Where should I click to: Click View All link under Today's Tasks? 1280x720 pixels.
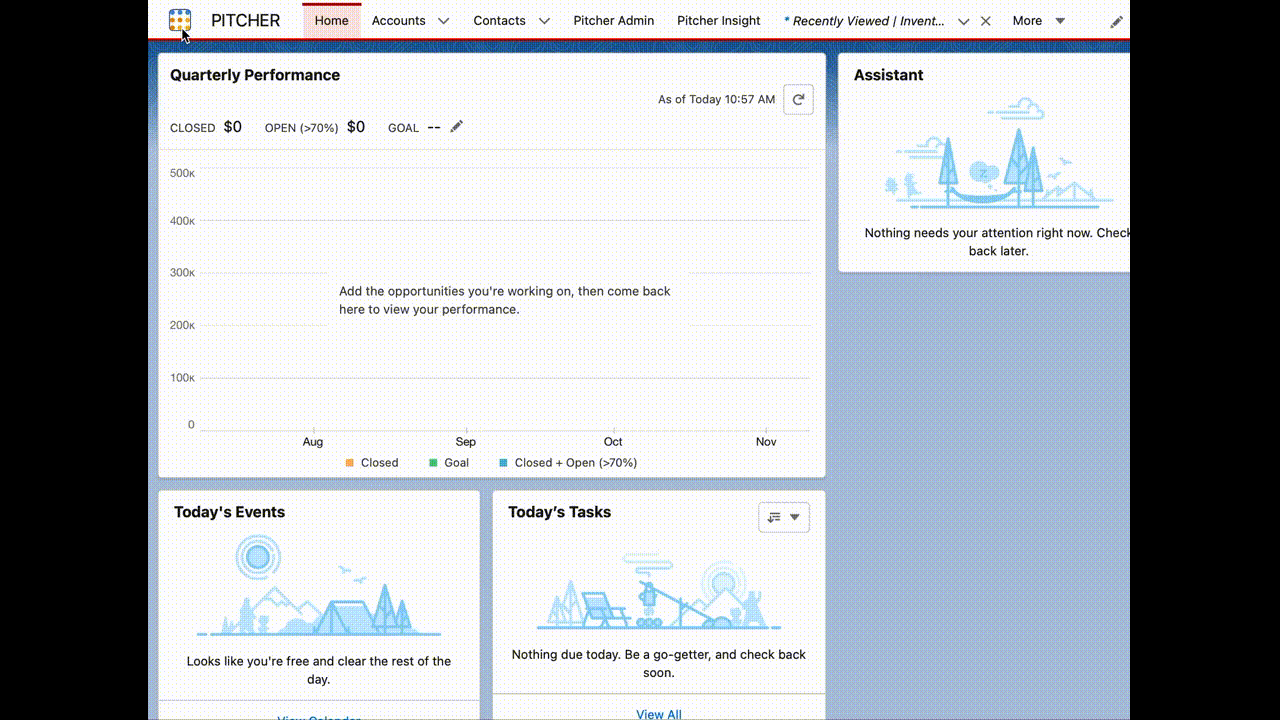(x=658, y=713)
